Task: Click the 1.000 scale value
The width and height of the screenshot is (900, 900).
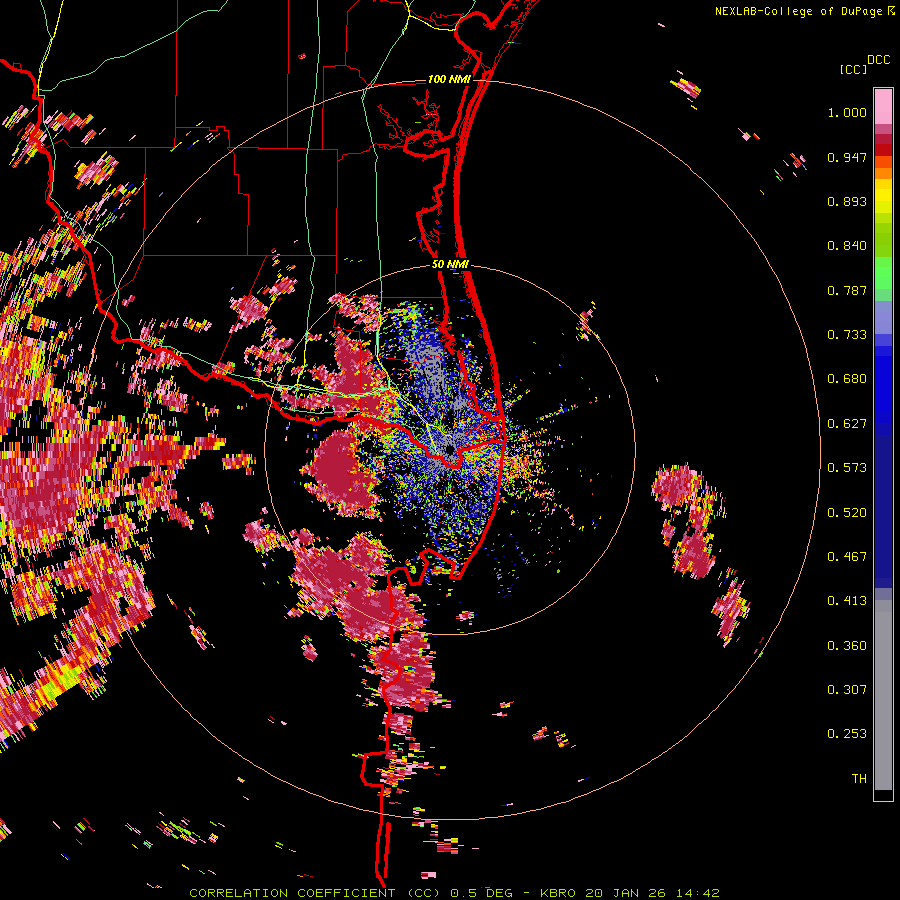Action: pos(847,112)
